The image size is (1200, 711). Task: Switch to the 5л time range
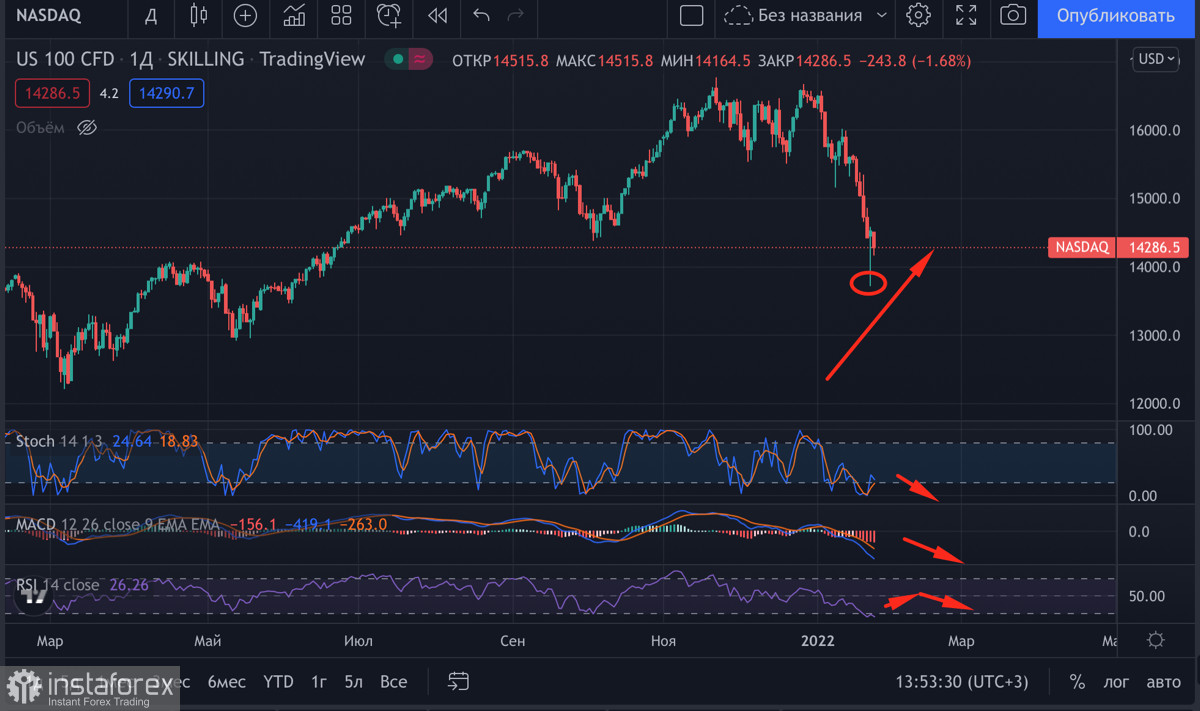click(x=353, y=681)
